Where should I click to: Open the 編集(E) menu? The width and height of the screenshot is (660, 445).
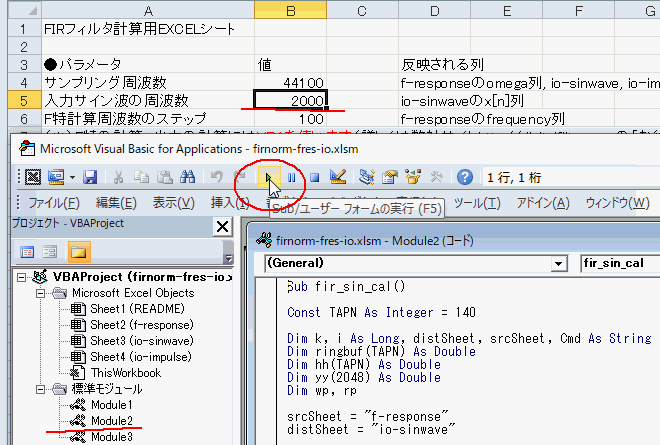point(116,203)
